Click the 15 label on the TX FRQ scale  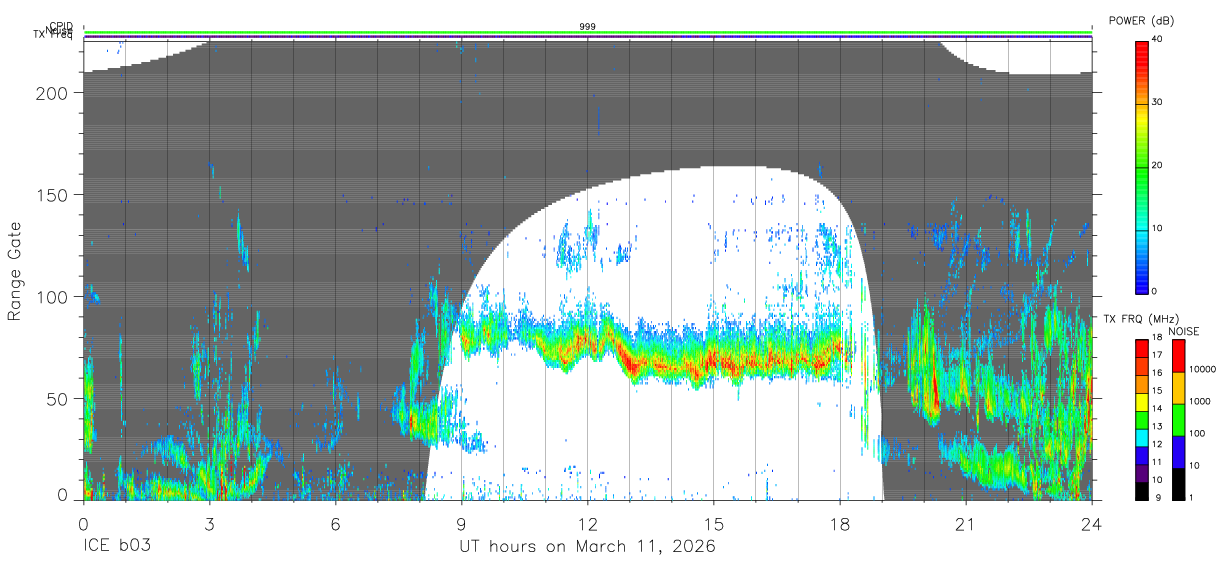click(x=1157, y=390)
